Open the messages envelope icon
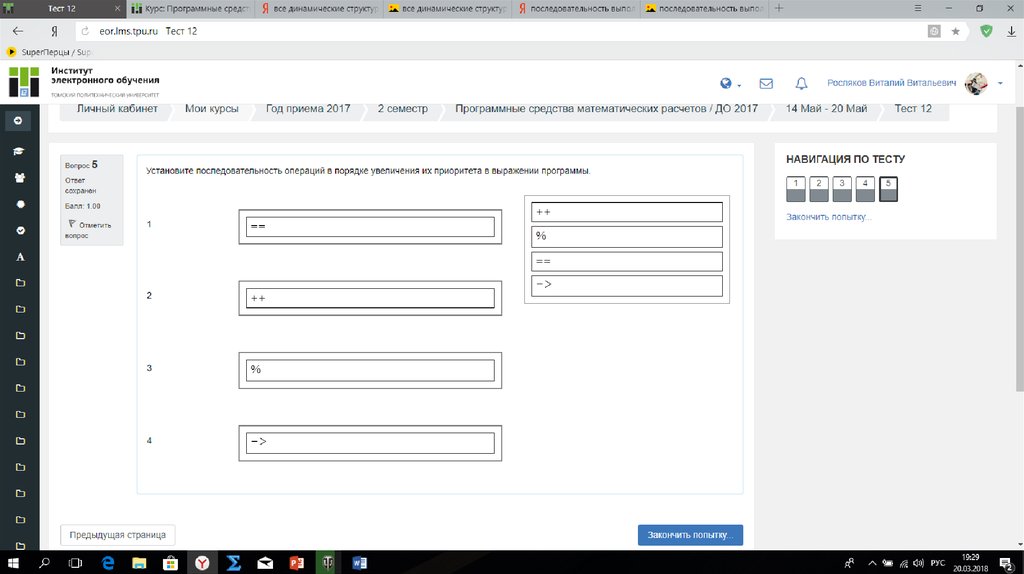The image size is (1024, 574). coord(766,84)
